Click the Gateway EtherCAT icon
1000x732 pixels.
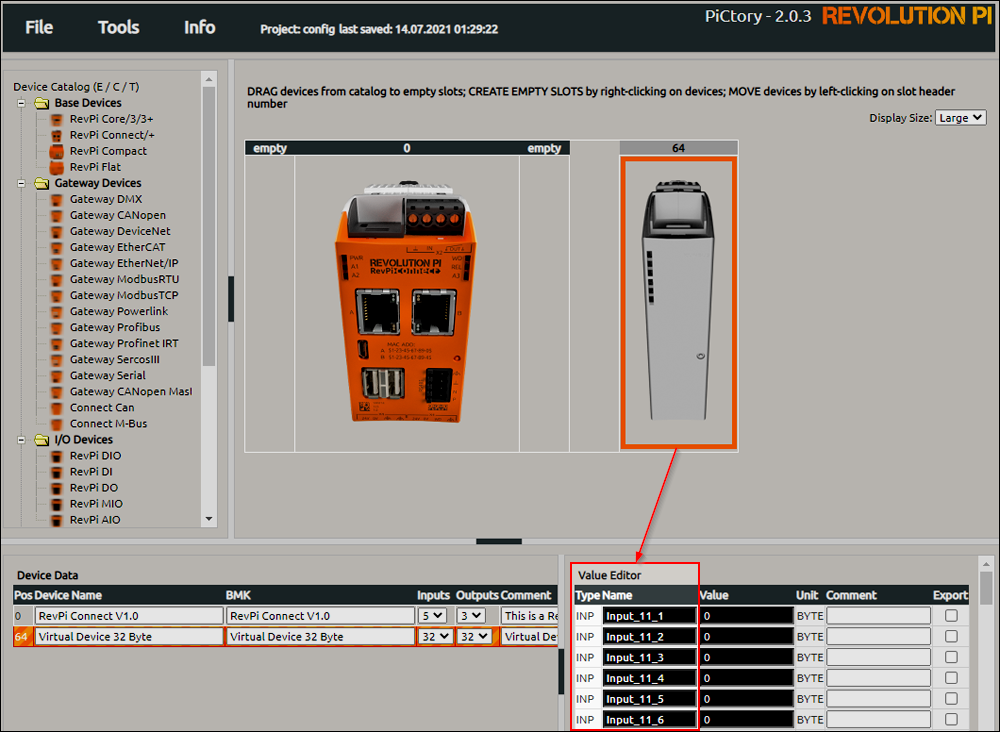(x=57, y=247)
